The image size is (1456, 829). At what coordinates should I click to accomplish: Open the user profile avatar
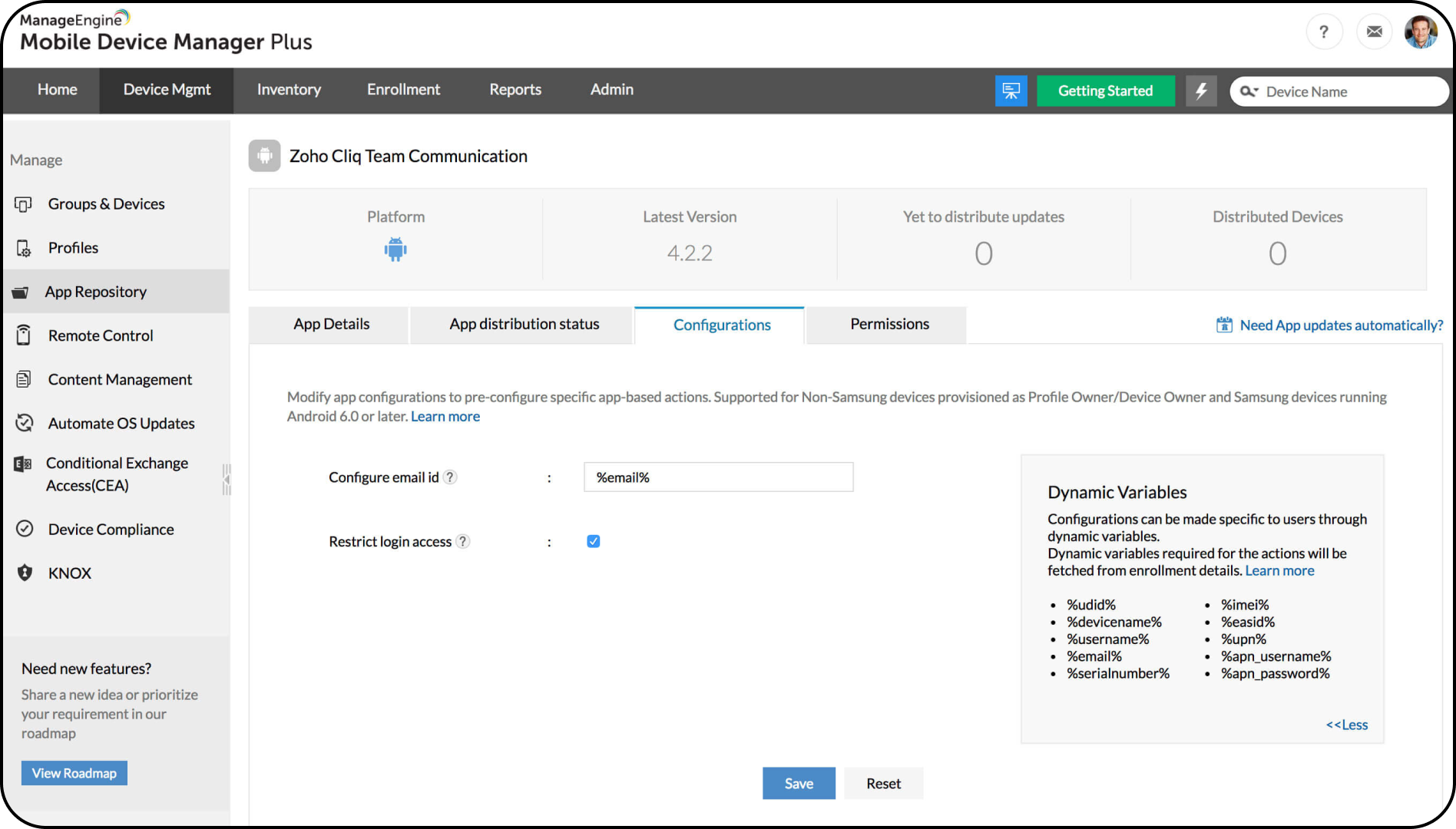coord(1421,31)
